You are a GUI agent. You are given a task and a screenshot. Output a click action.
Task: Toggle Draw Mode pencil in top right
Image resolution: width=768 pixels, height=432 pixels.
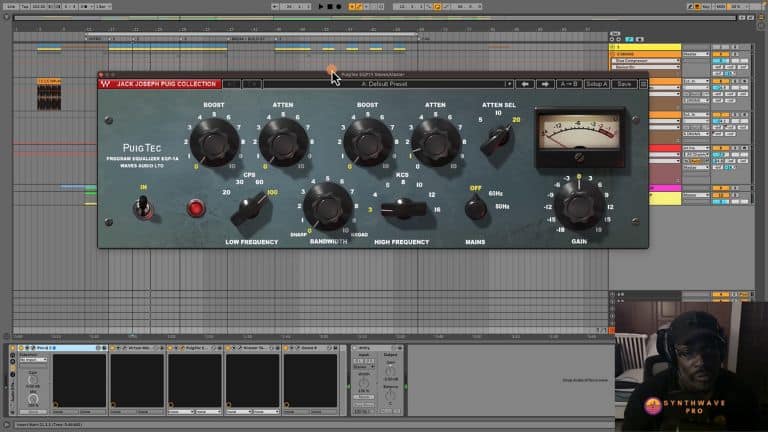tap(690, 7)
